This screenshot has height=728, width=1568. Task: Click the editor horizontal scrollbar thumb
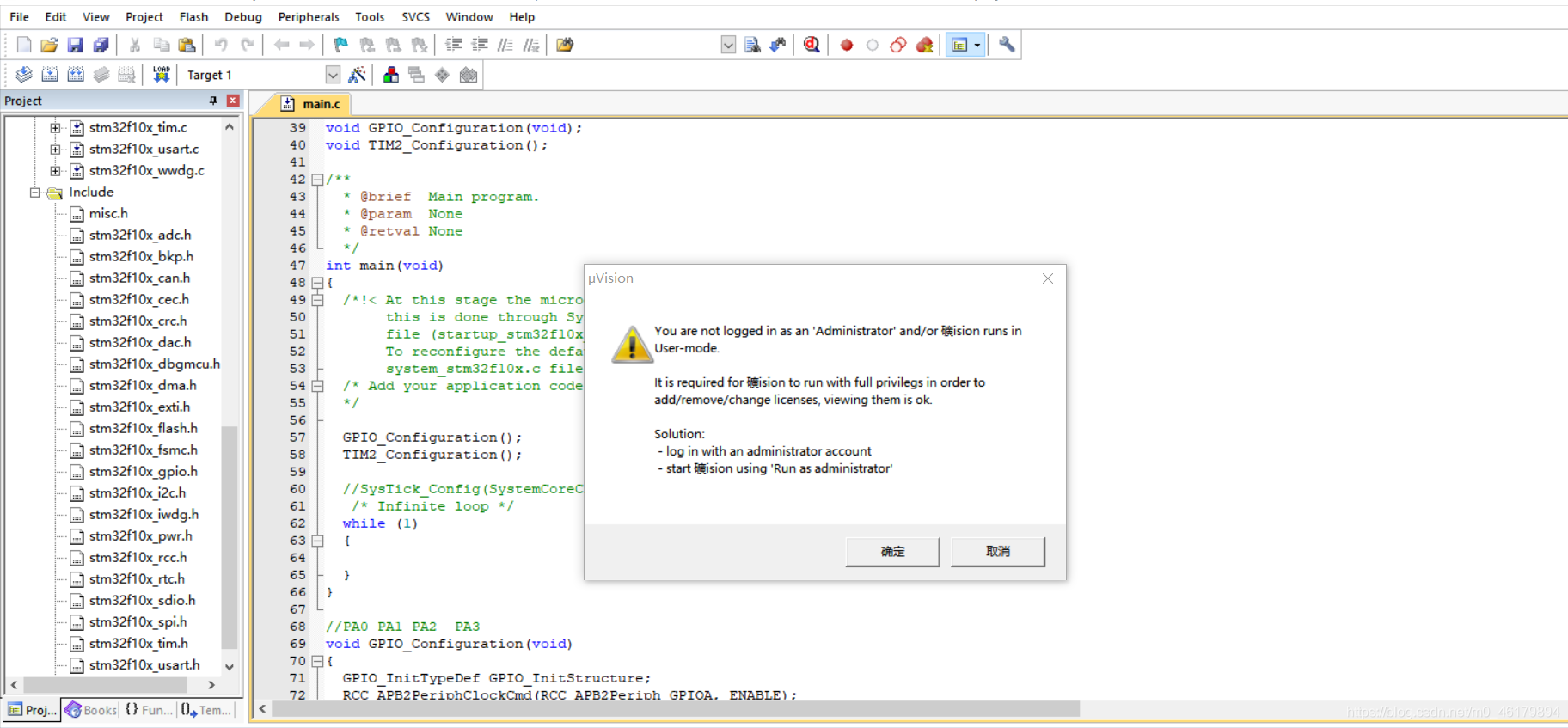tap(677, 709)
